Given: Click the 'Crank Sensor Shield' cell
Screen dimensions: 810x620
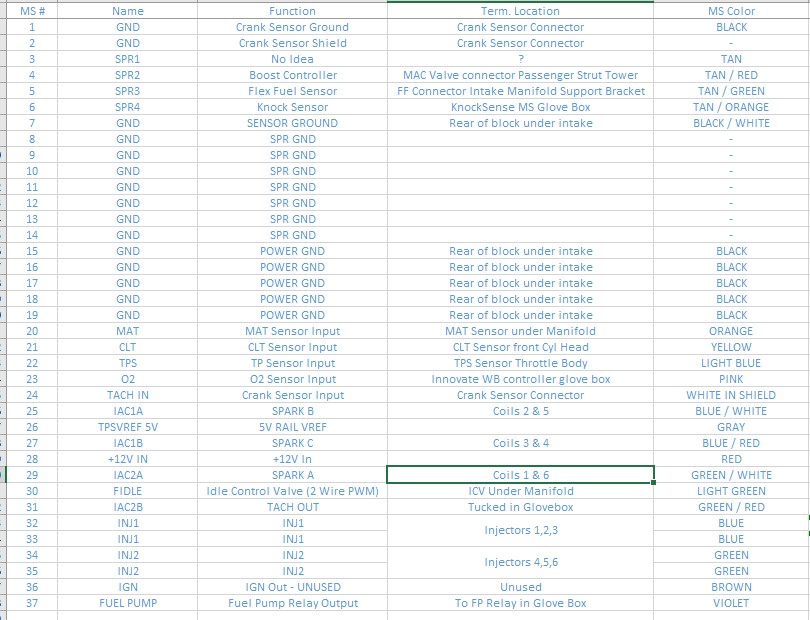Looking at the screenshot, I should pyautogui.click(x=292, y=43).
